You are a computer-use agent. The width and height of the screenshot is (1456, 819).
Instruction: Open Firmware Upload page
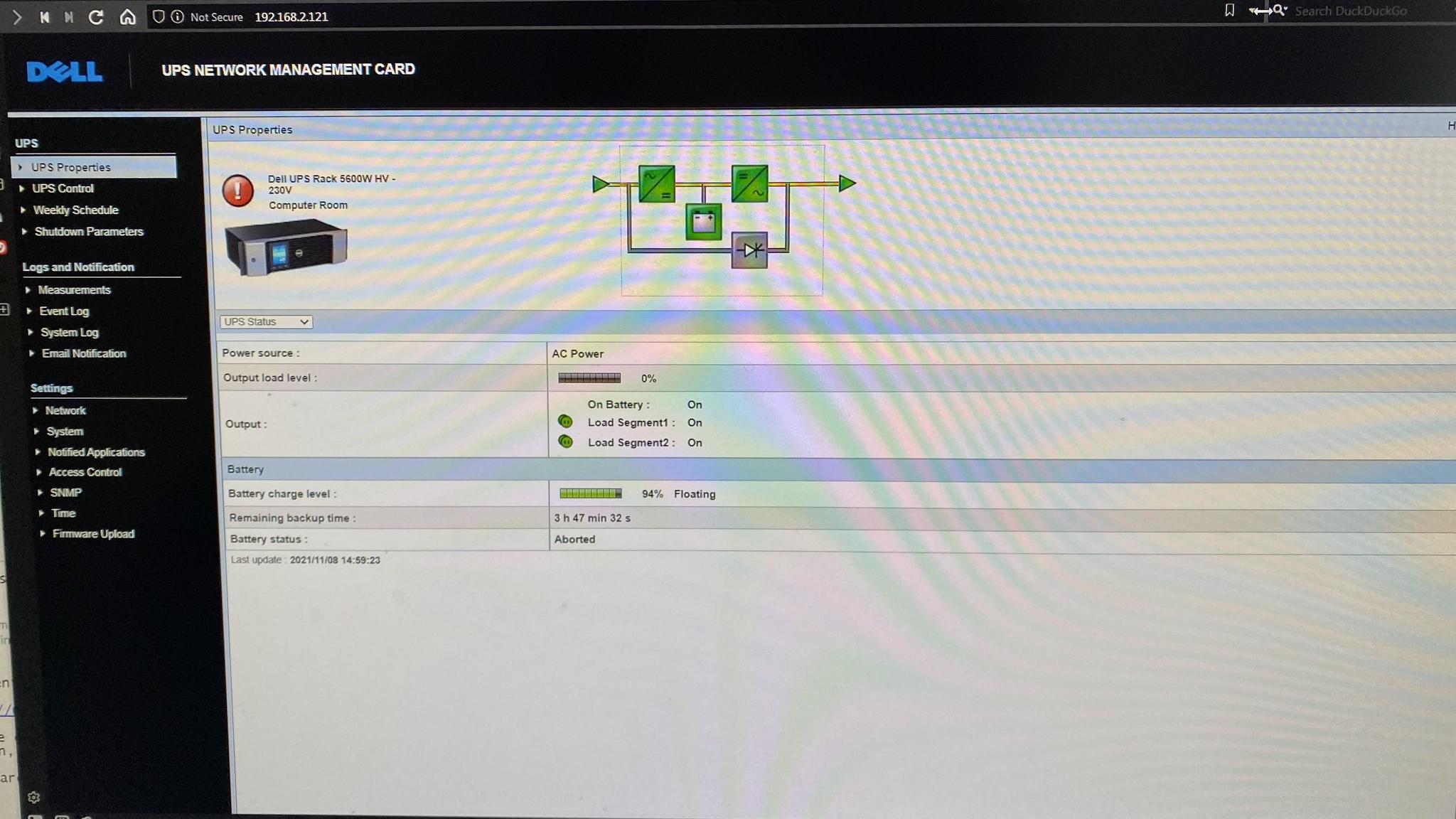pos(93,534)
